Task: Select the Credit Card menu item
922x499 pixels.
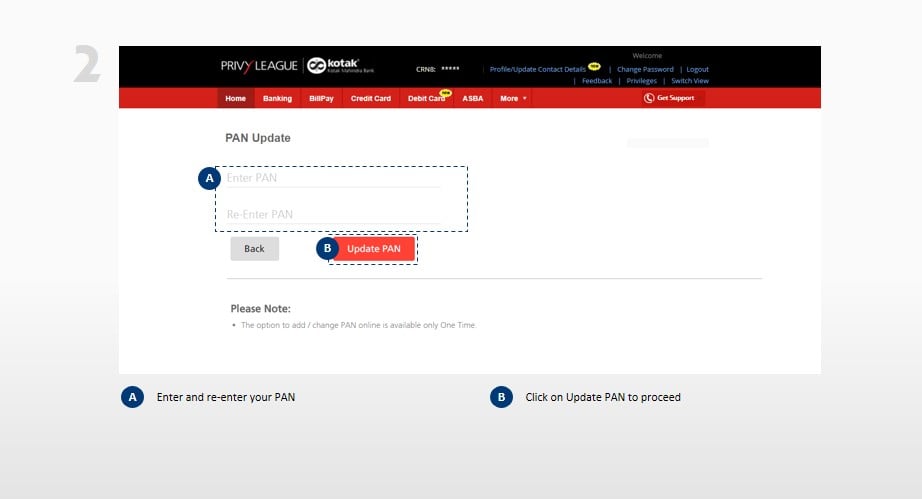Action: (370, 99)
